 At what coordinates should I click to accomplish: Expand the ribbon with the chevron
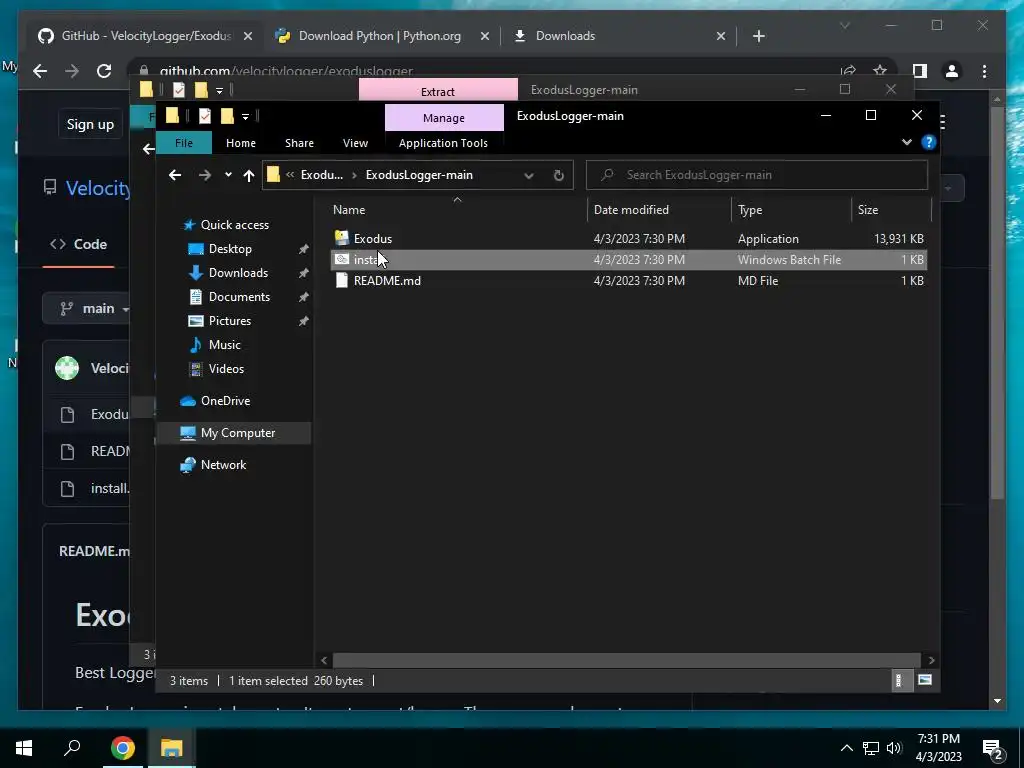click(906, 142)
